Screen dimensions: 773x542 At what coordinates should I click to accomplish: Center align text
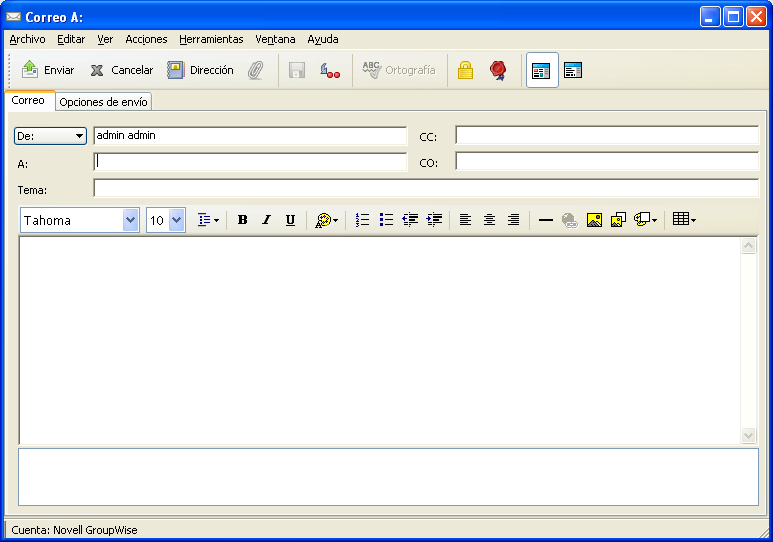pyautogui.click(x=489, y=220)
